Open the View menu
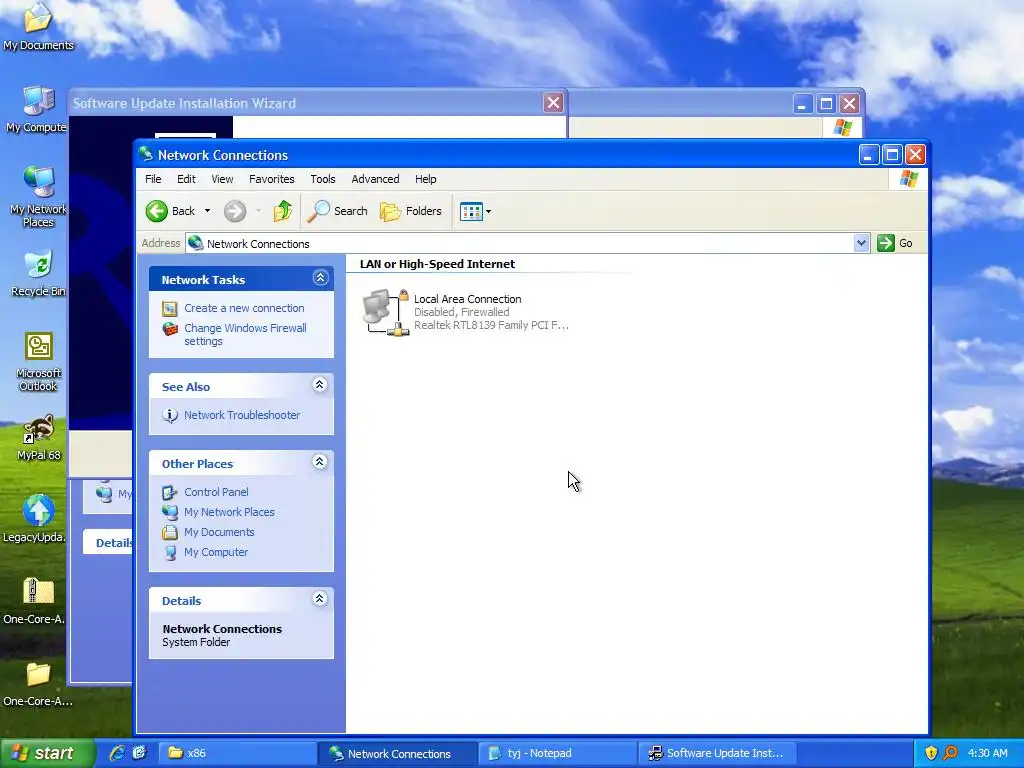Viewport: 1024px width, 768px height. tap(222, 179)
